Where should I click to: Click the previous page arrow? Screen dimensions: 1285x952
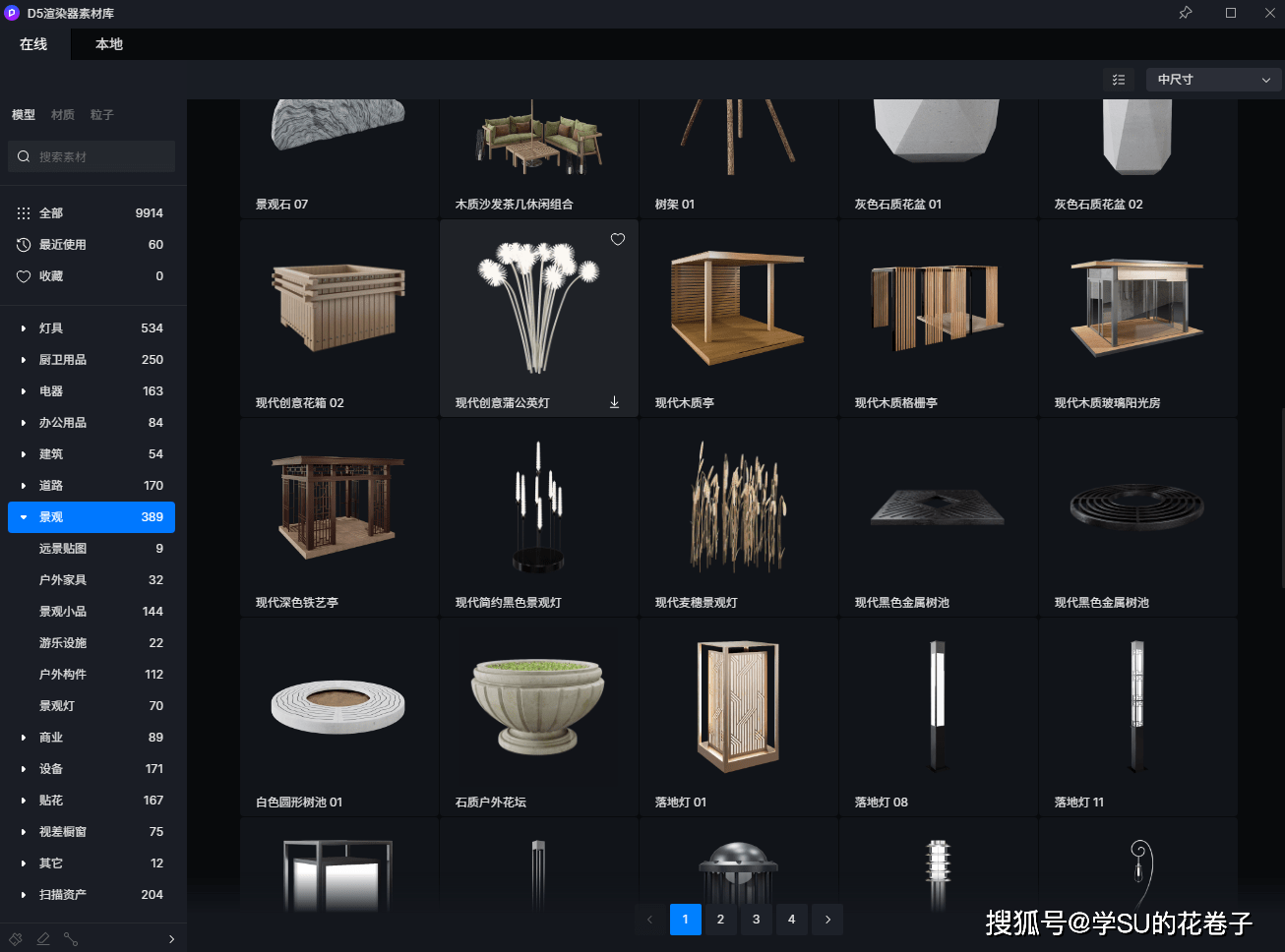coord(650,920)
